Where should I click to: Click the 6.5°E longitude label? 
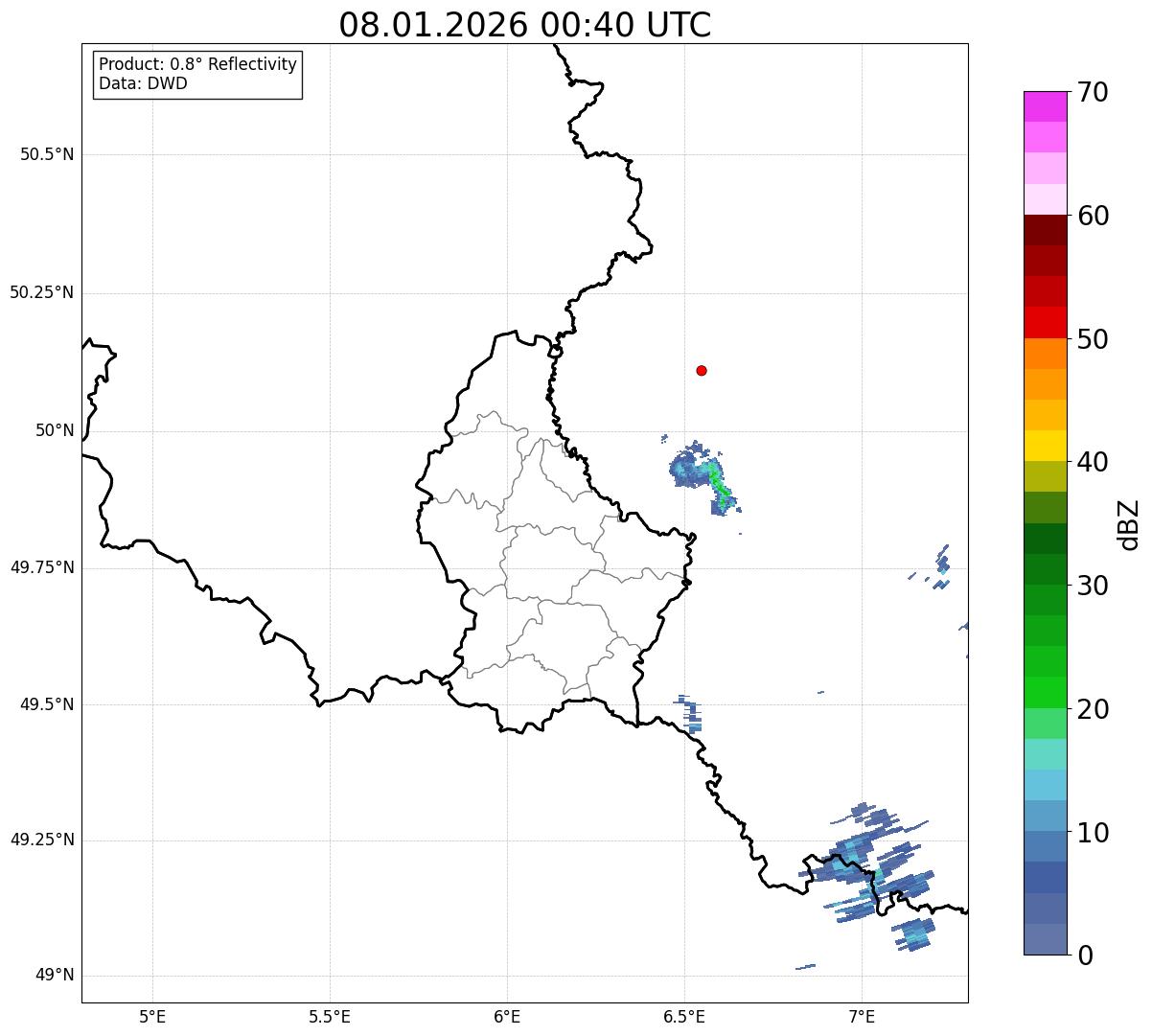(x=684, y=1017)
